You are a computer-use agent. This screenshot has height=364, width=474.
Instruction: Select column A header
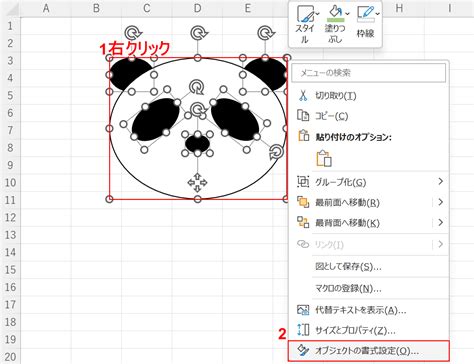click(x=46, y=8)
